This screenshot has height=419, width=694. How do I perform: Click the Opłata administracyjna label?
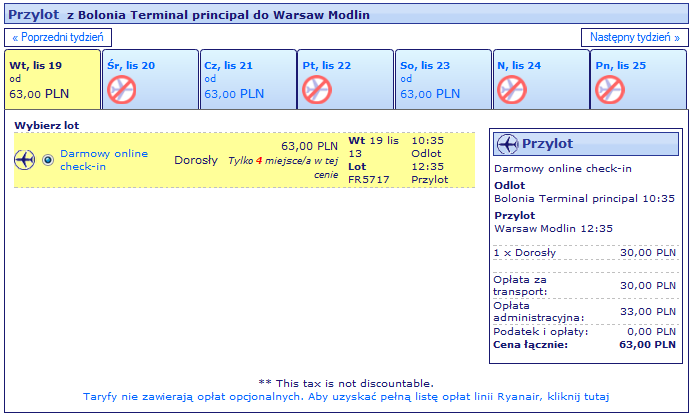(x=539, y=311)
